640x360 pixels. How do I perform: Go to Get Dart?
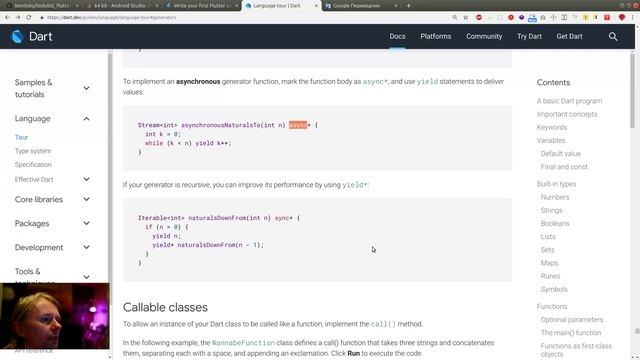point(569,36)
